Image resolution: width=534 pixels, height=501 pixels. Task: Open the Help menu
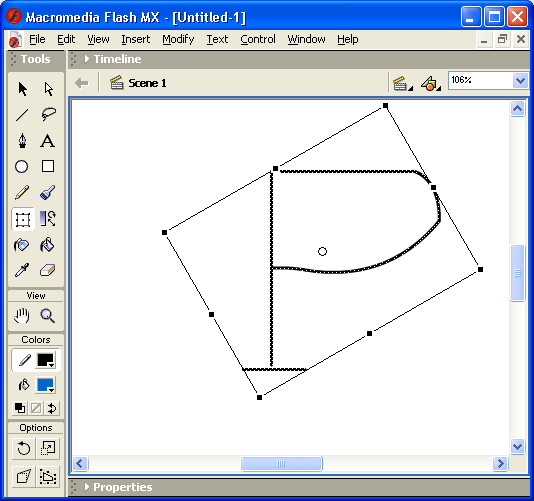347,40
